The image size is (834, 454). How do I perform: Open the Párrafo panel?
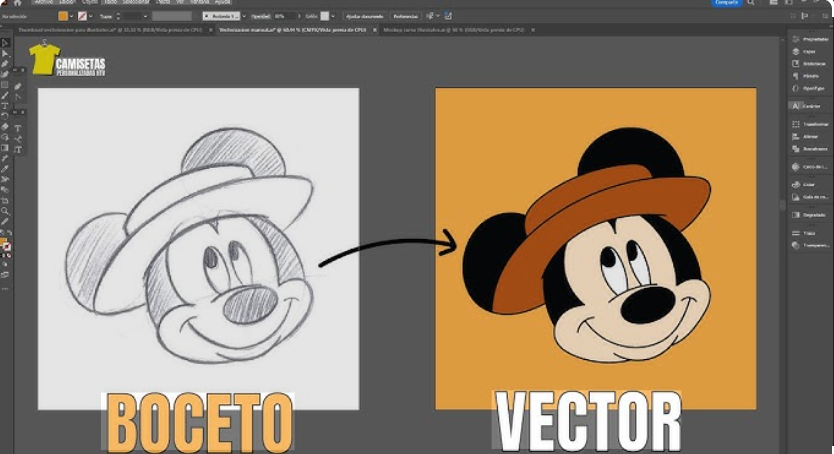click(805, 76)
